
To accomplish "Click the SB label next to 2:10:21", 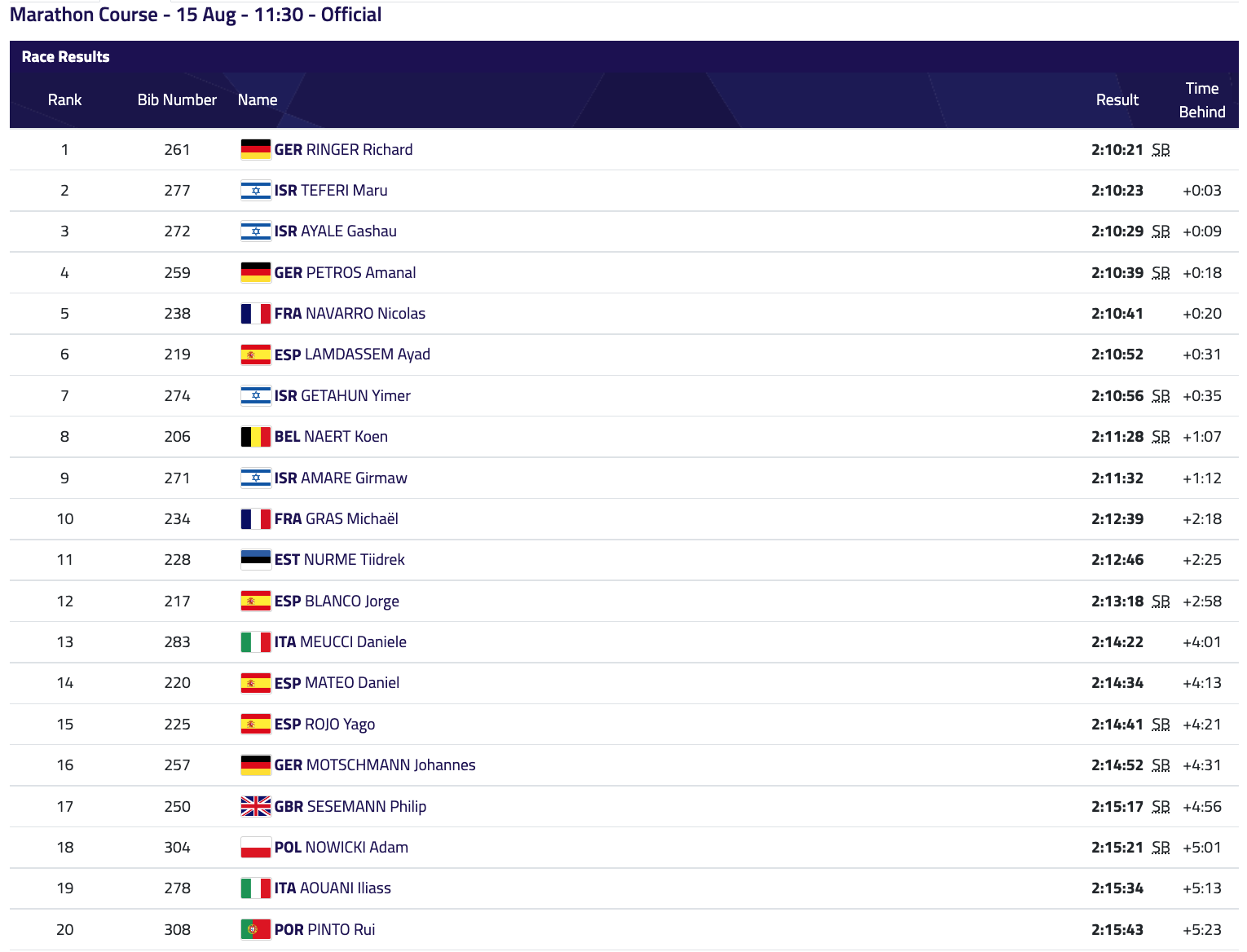I will (1161, 150).
